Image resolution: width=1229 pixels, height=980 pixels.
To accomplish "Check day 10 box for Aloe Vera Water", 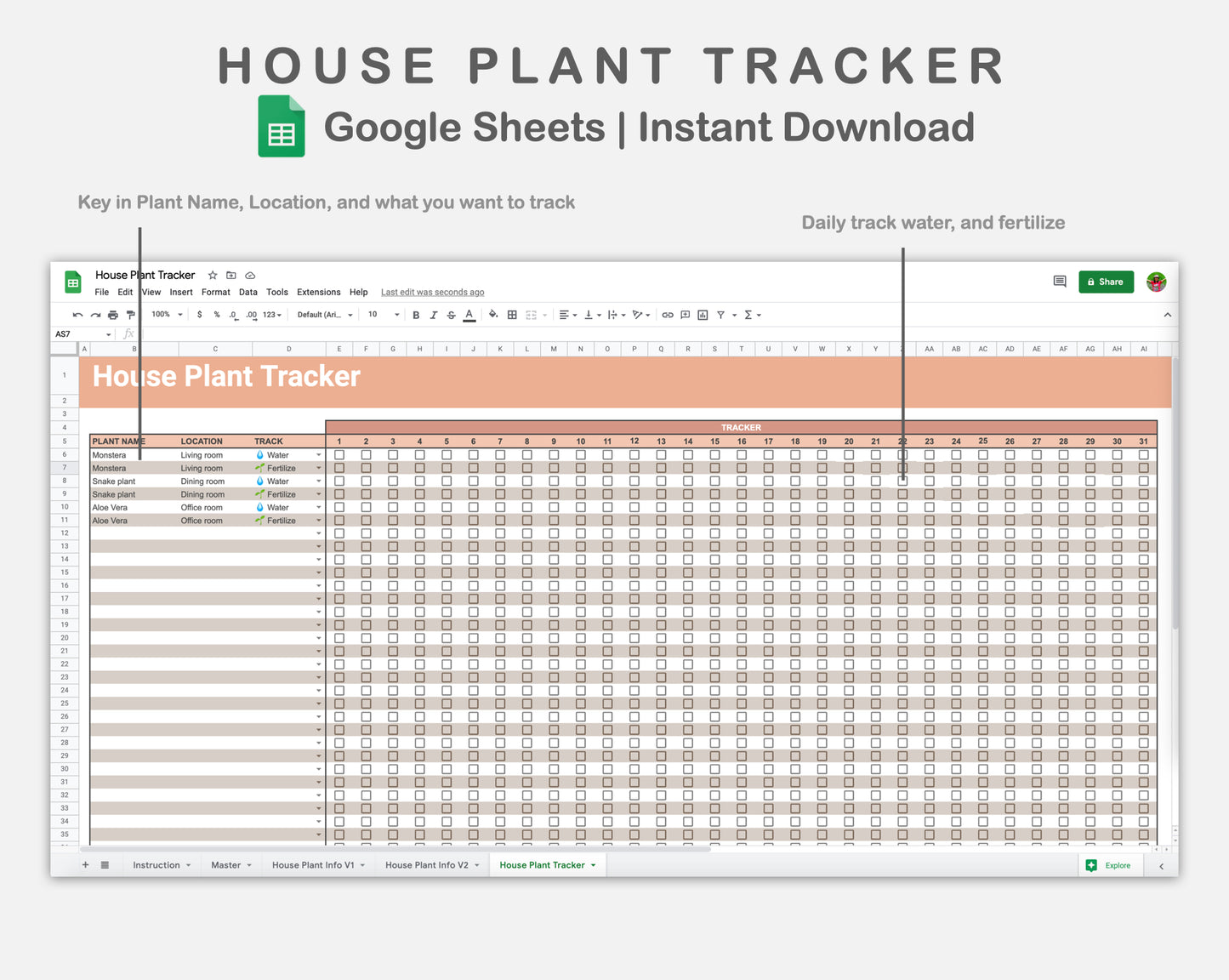I will coord(580,507).
